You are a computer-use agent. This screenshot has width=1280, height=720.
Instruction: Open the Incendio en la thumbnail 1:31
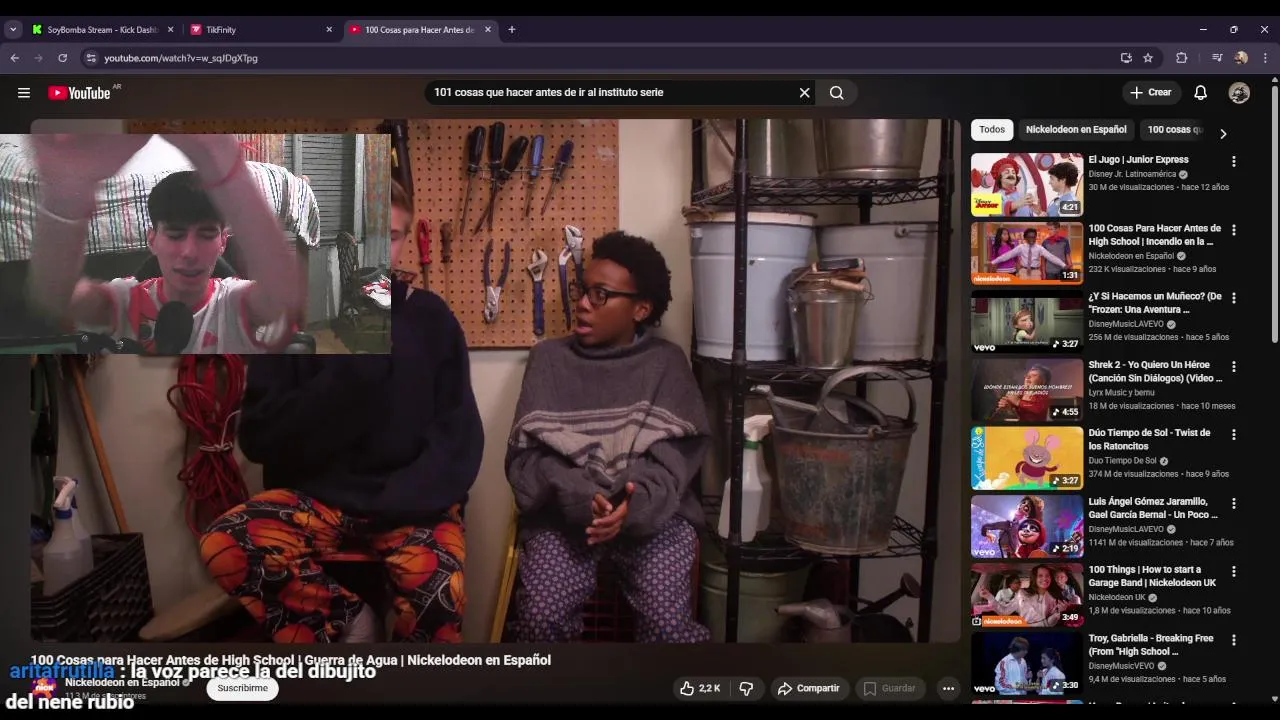coord(1027,252)
